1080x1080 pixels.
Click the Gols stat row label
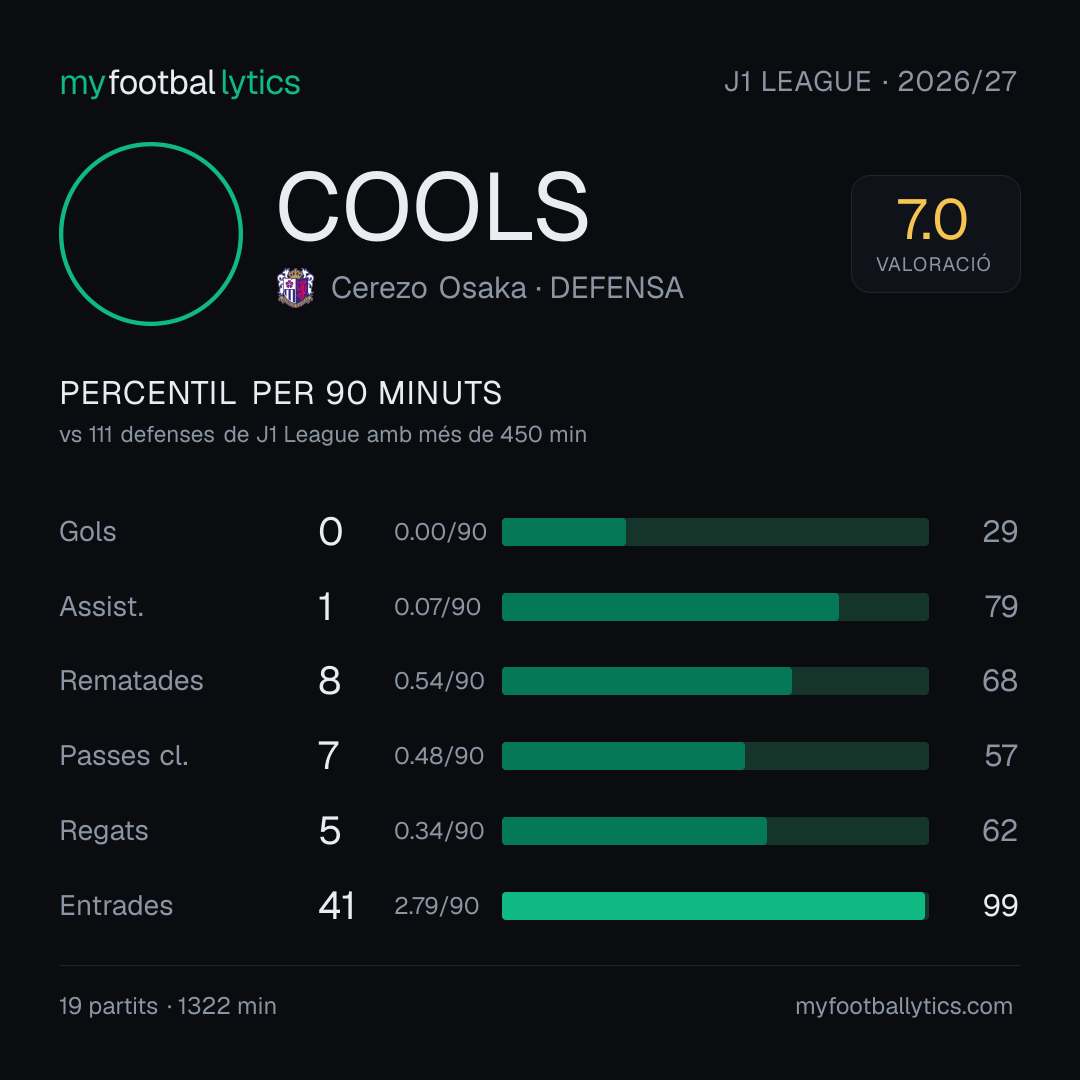pyautogui.click(x=87, y=532)
